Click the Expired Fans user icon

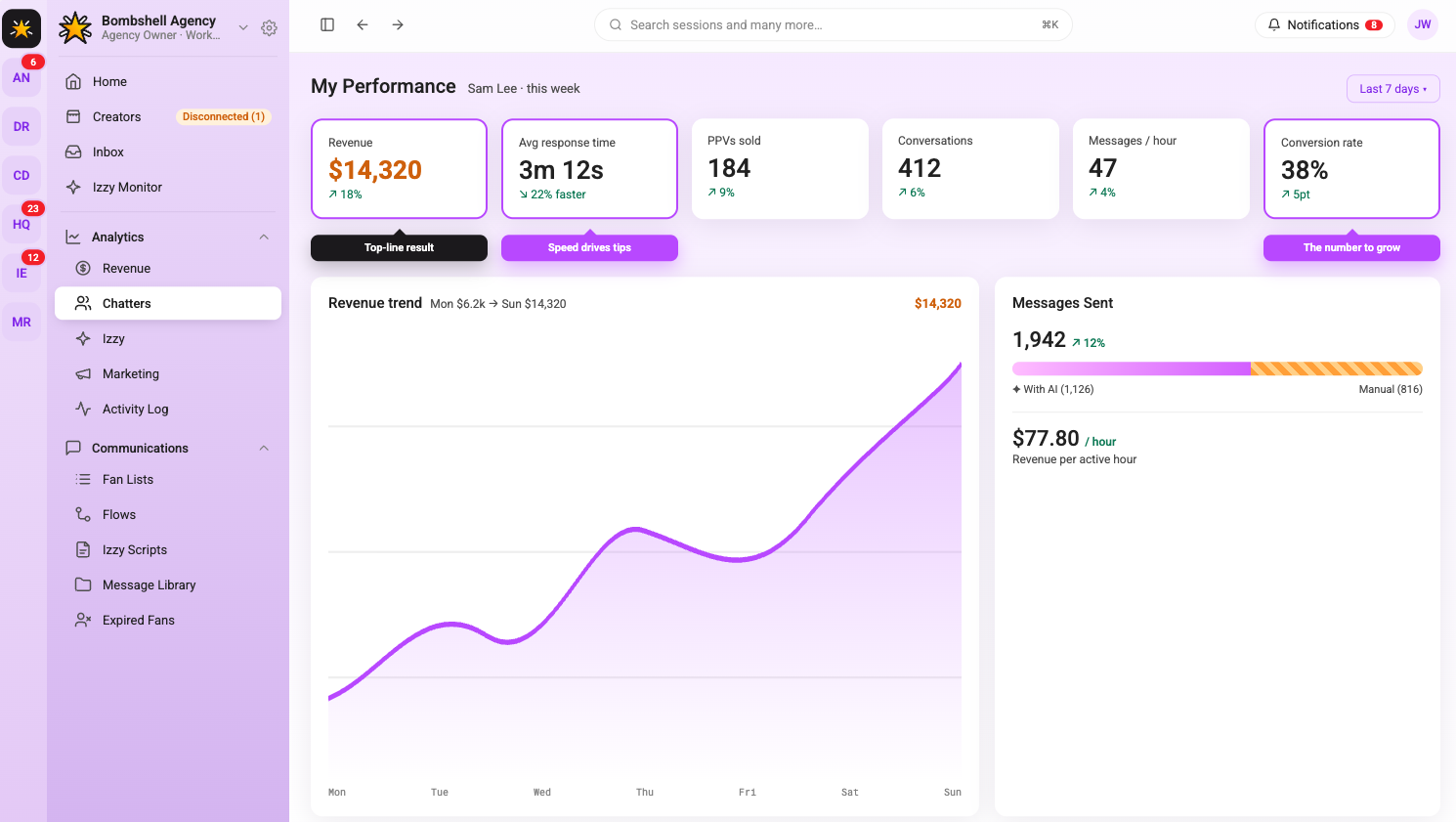point(83,620)
